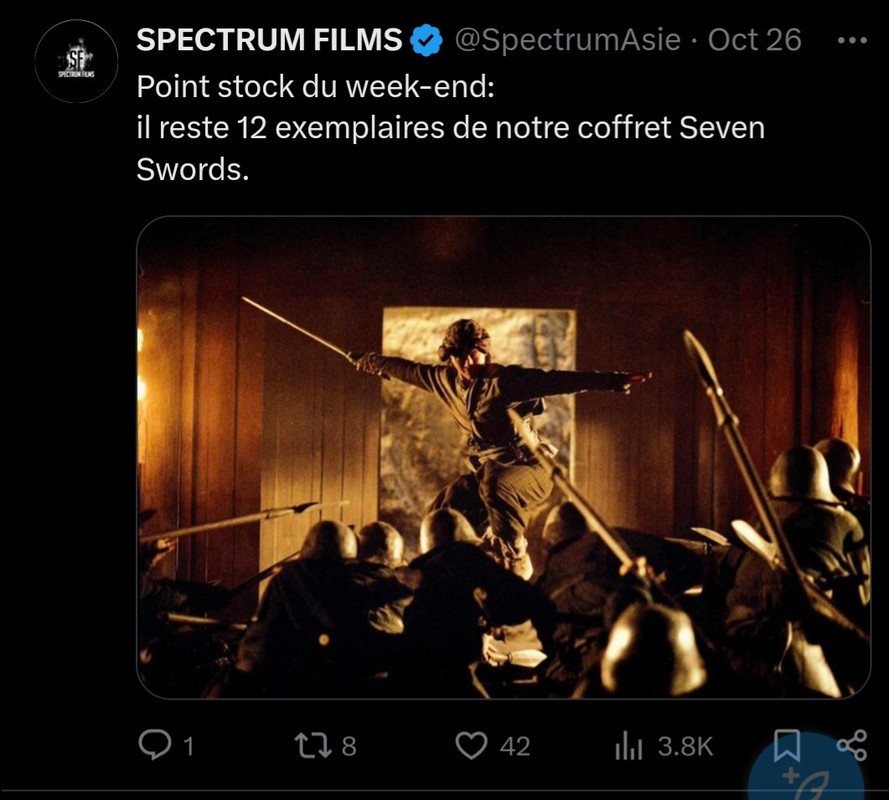Click the repost count number 8

349,747
